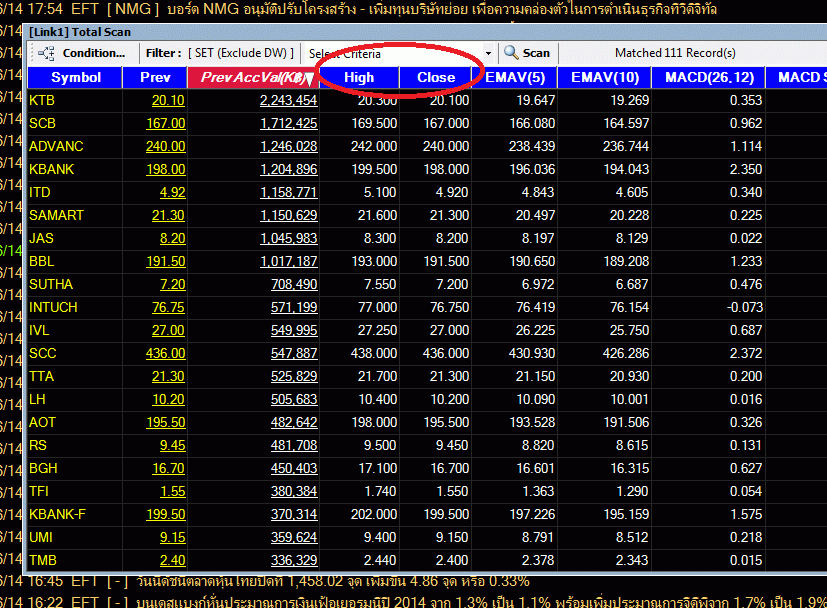This screenshot has height=608, width=827.
Task: Click SCB accumulated value 1,712,425
Action: pyautogui.click(x=289, y=123)
